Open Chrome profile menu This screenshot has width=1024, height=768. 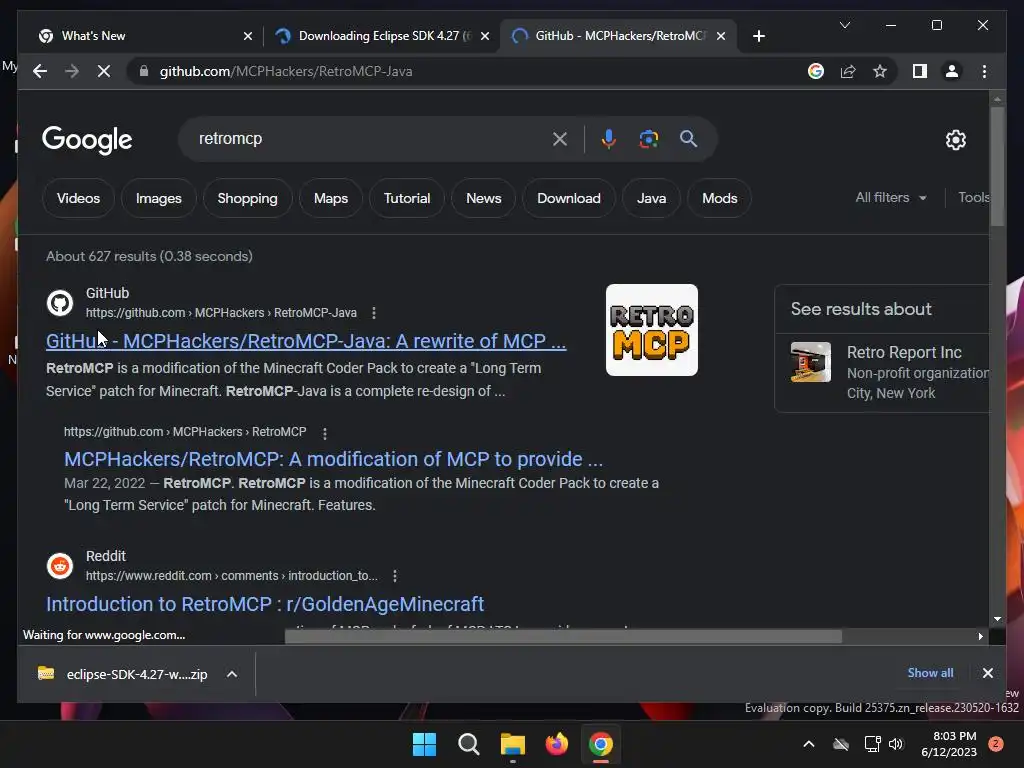(x=952, y=71)
